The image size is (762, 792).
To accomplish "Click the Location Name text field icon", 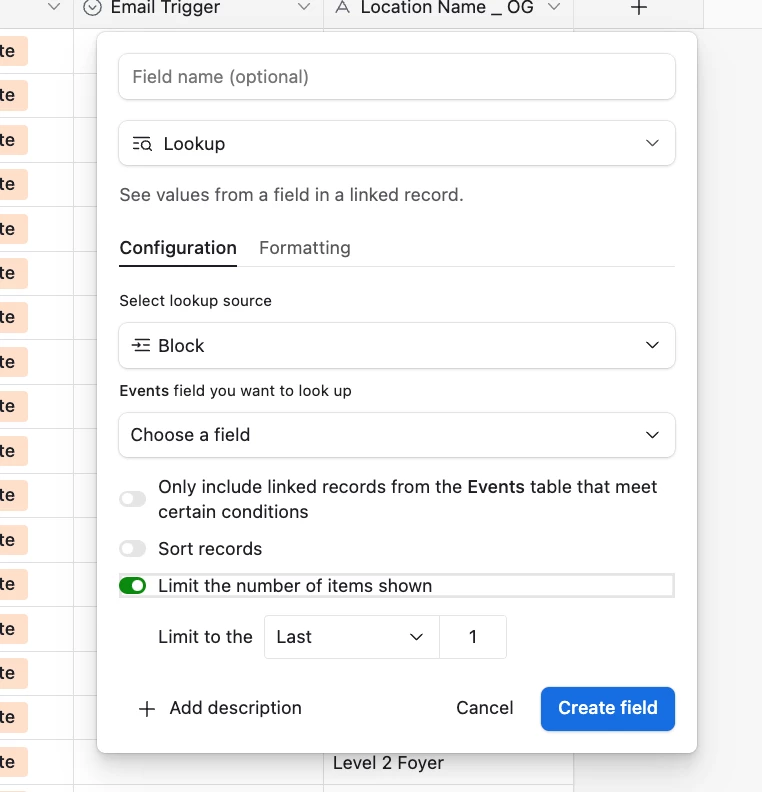I will click(x=342, y=7).
